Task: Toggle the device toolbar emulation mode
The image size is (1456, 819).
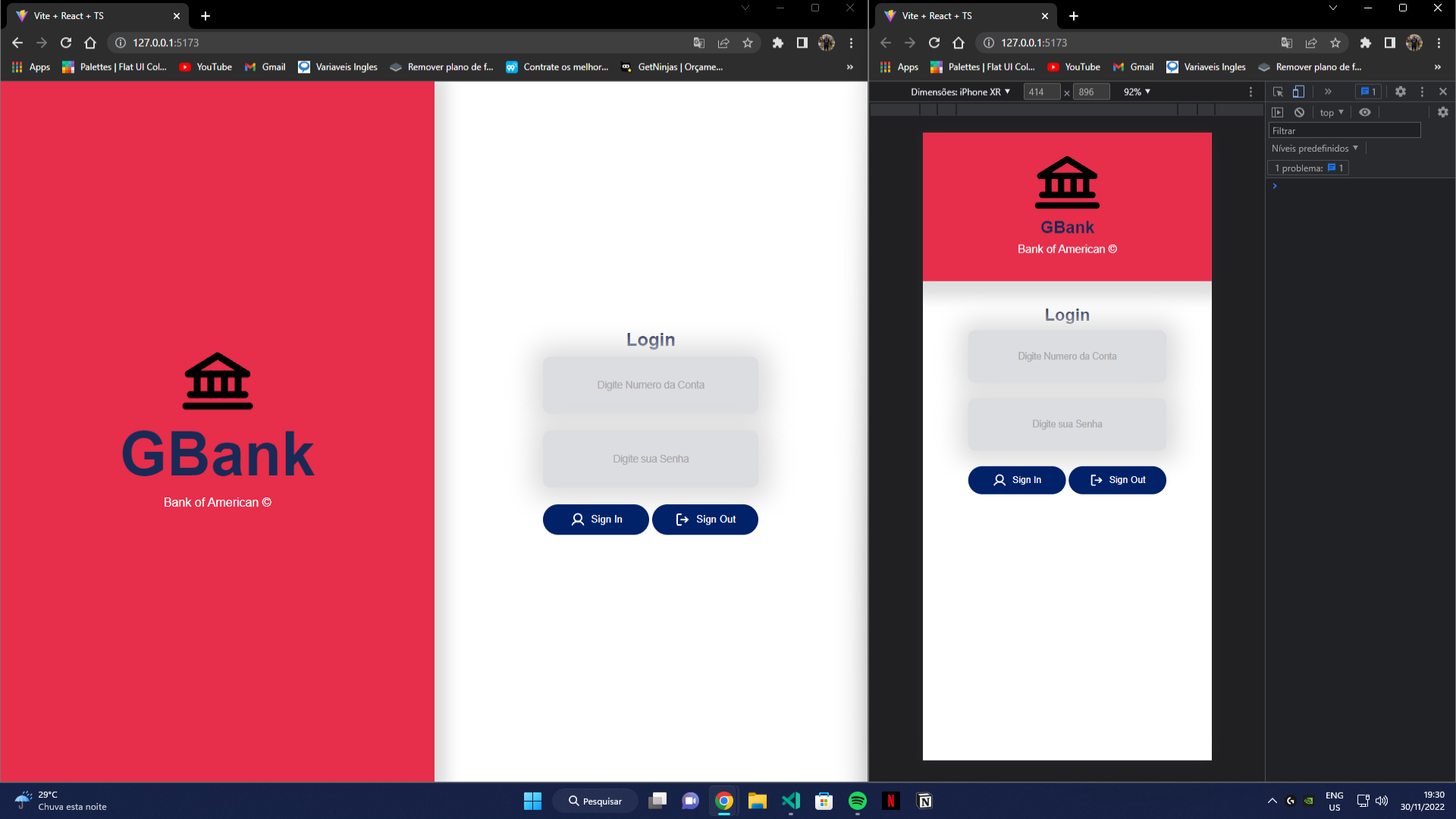Action: [1299, 91]
